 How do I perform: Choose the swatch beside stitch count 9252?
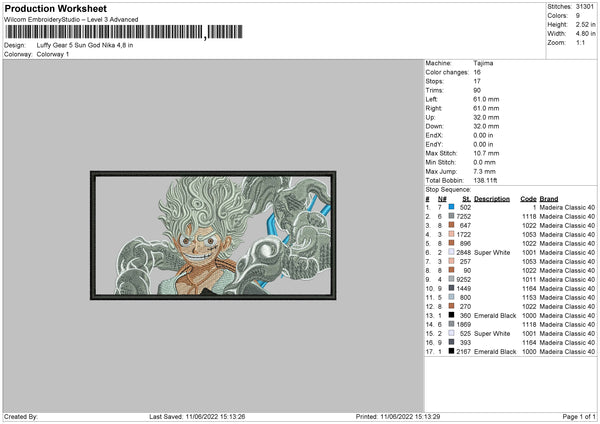pyautogui.click(x=452, y=279)
